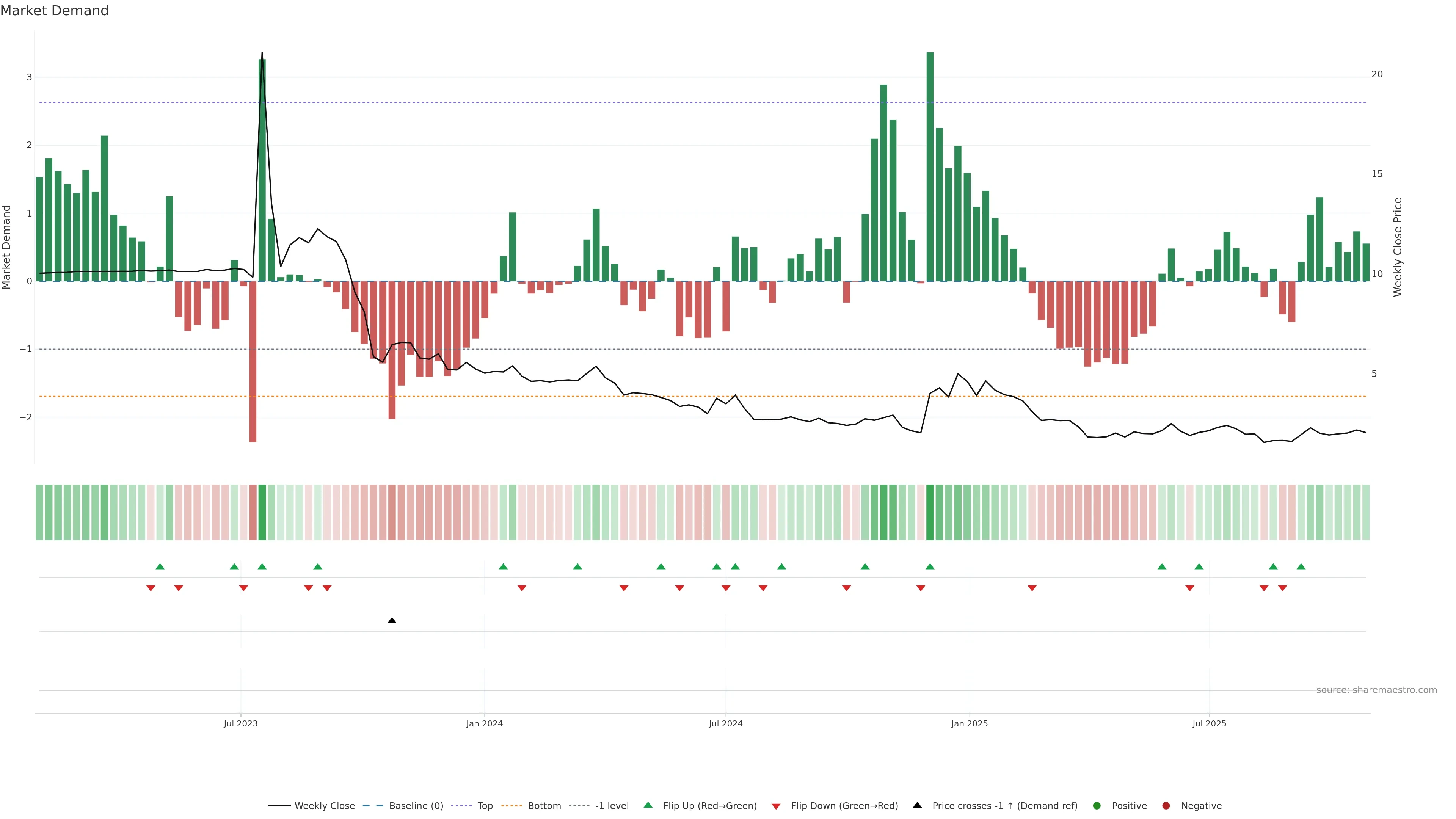Click the -1 level legend entry
Image resolution: width=1456 pixels, height=819 pixels.
point(612,806)
